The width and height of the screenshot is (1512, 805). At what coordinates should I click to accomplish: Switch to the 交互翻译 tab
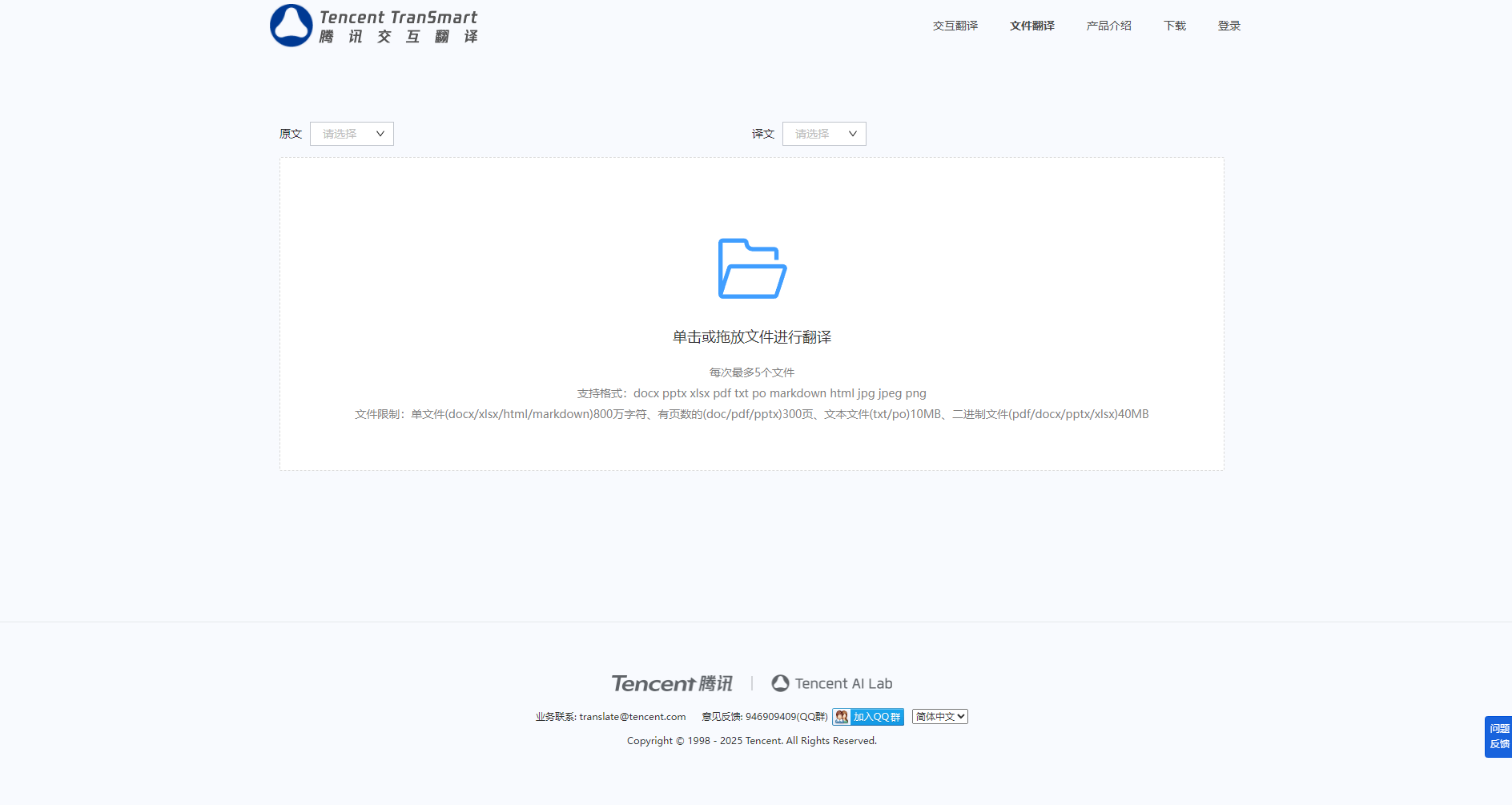(x=955, y=26)
